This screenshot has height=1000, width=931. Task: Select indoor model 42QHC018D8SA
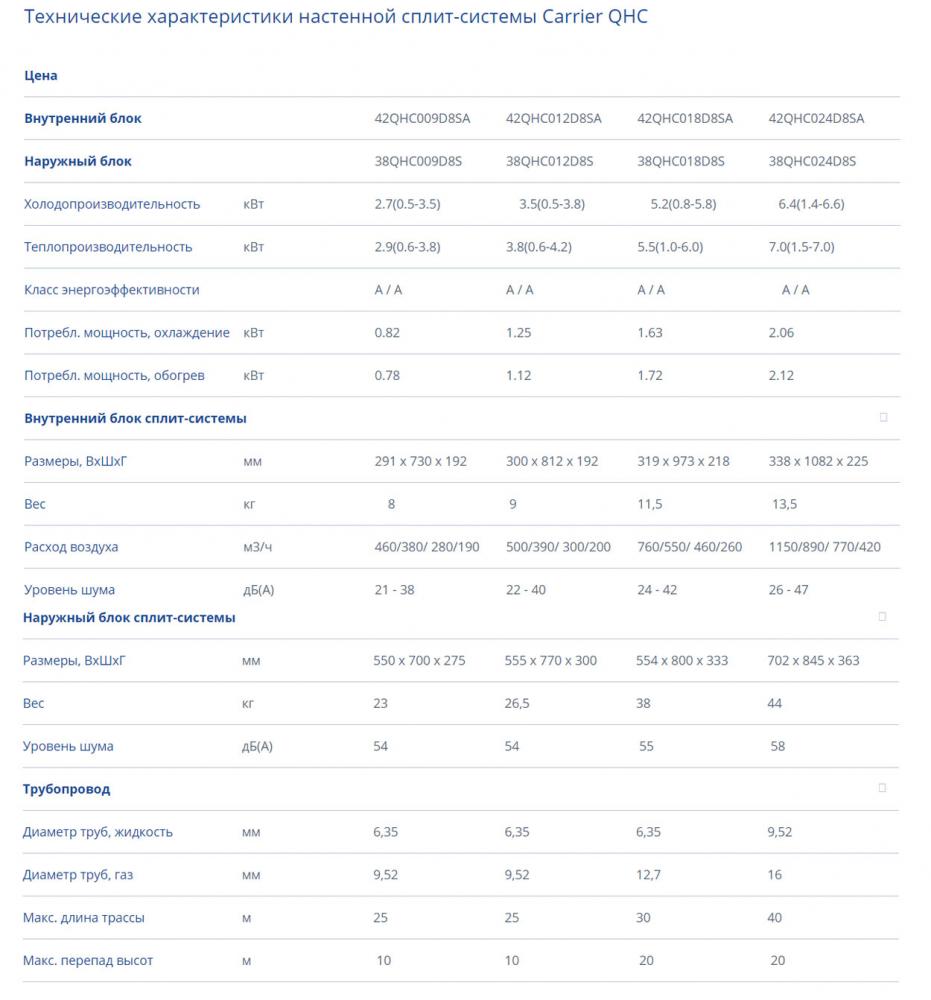[685, 118]
